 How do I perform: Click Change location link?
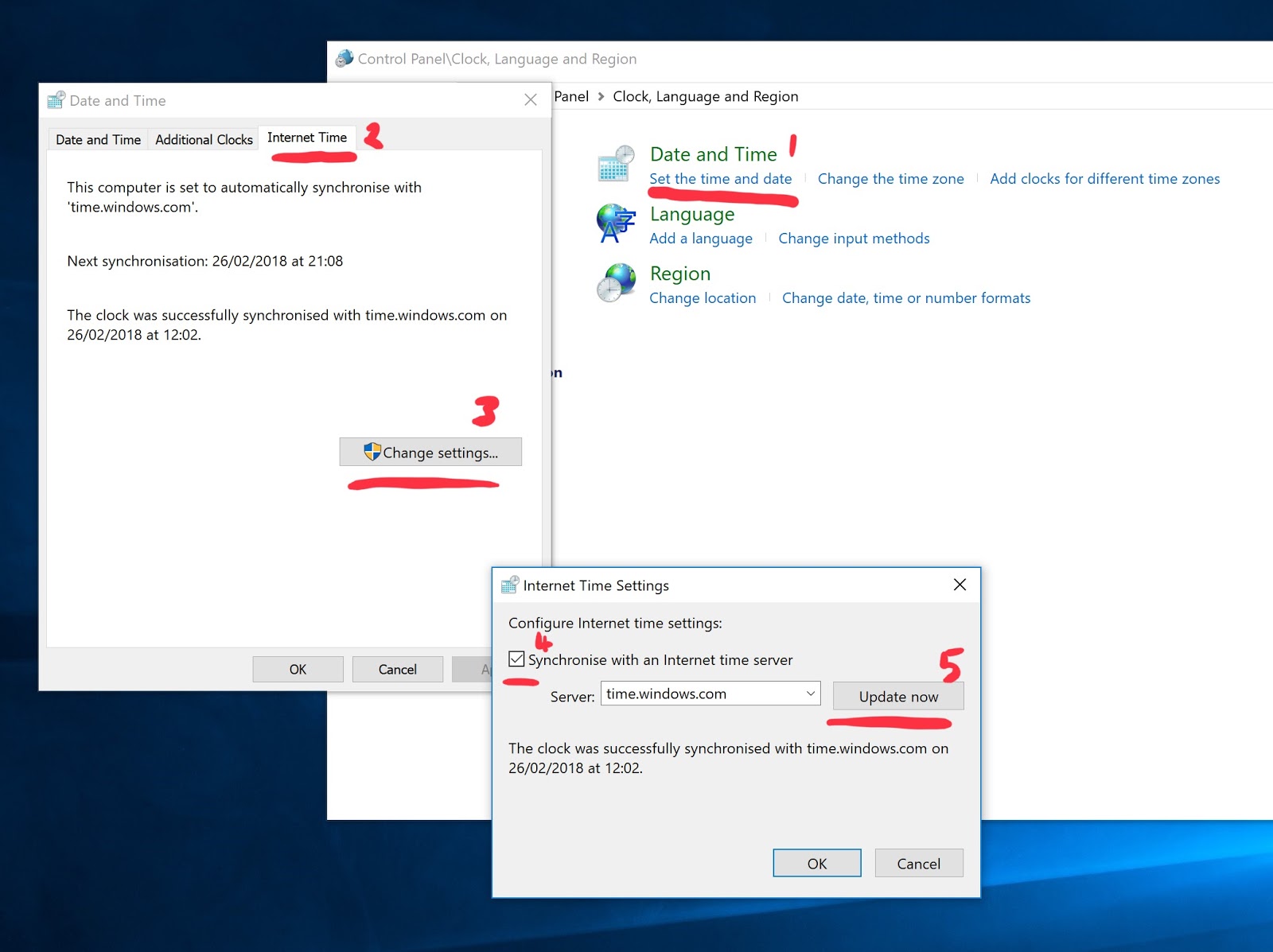coord(703,298)
